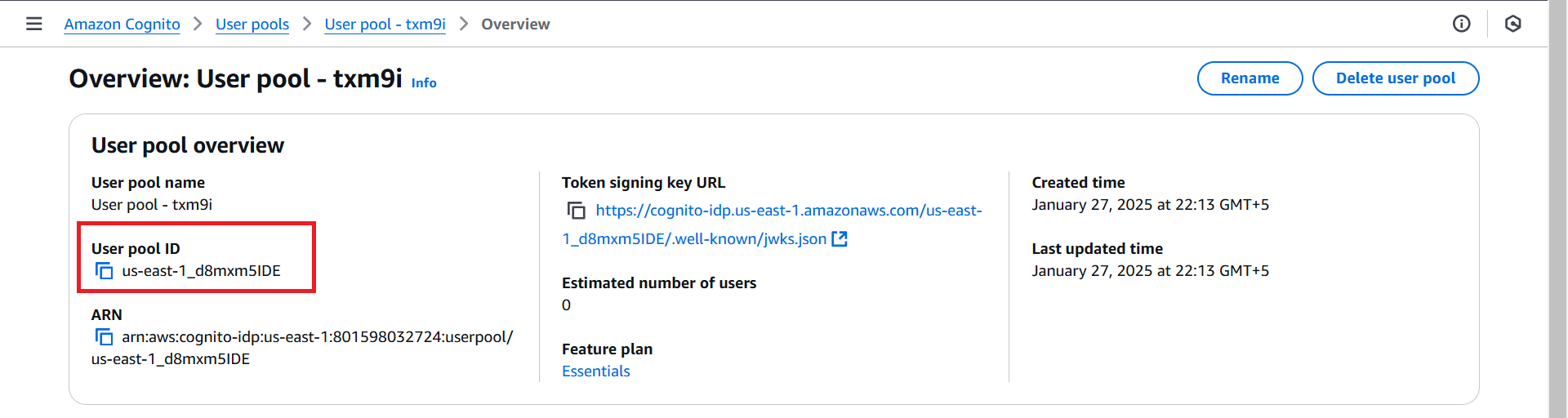1568x418 pixels.
Task: Copy the ARN value
Action: 104,337
